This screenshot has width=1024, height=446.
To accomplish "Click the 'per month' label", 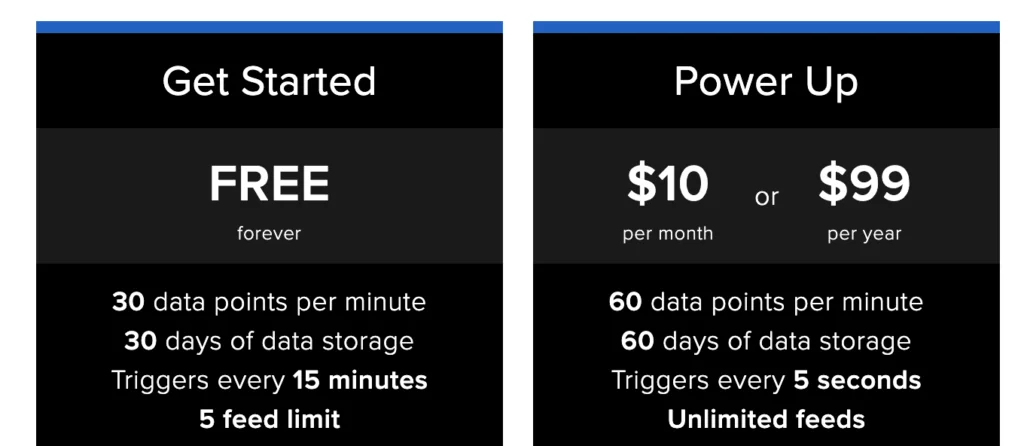I will point(667,234).
